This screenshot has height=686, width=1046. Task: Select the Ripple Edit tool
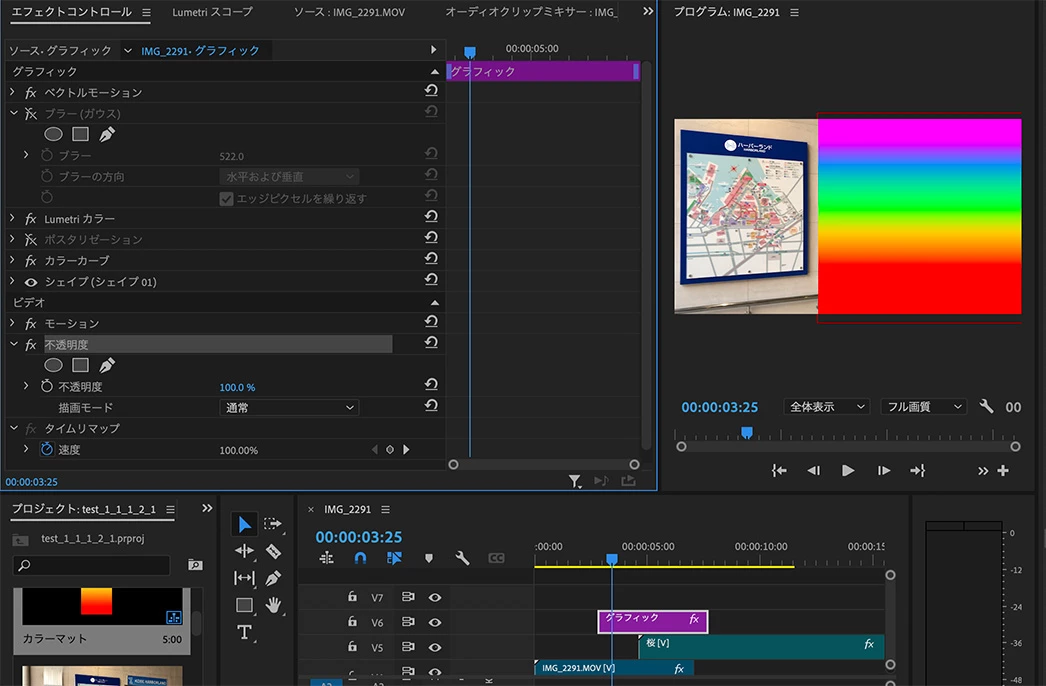[244, 551]
